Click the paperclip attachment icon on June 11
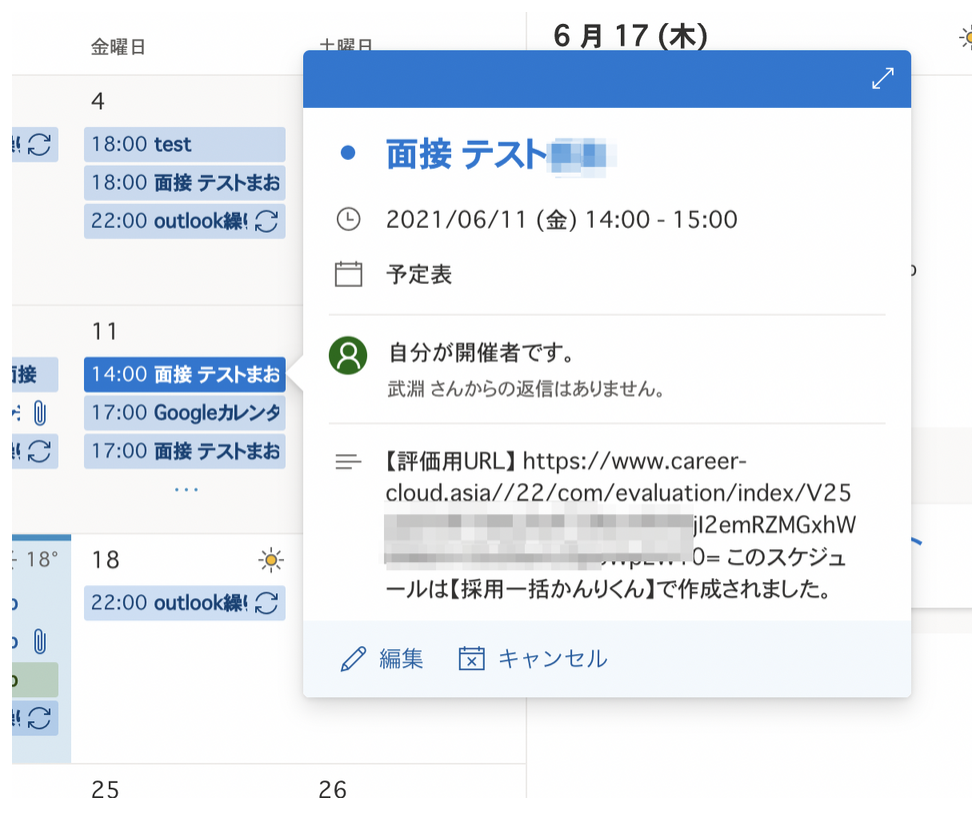 click(x=39, y=413)
